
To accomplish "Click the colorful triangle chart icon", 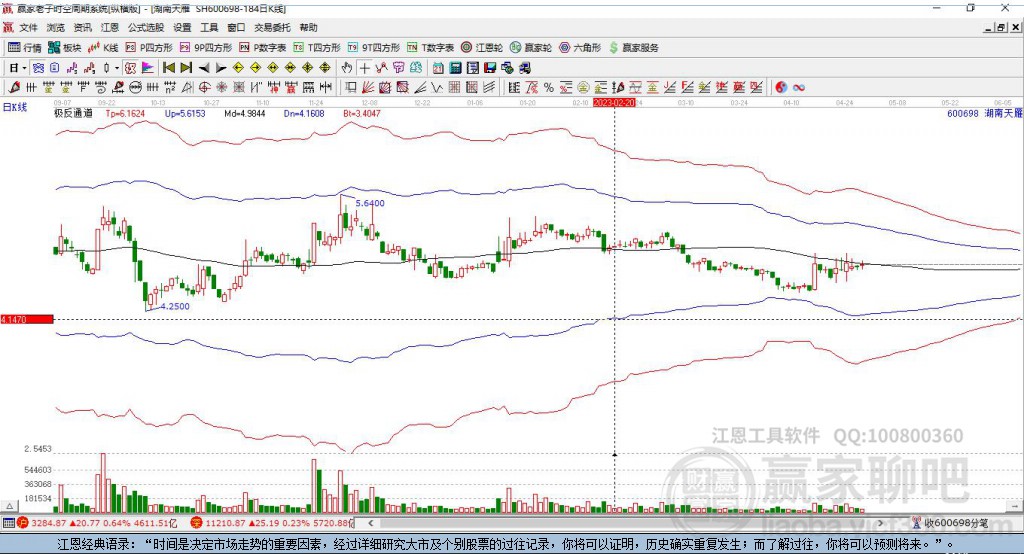I will pos(148,68).
